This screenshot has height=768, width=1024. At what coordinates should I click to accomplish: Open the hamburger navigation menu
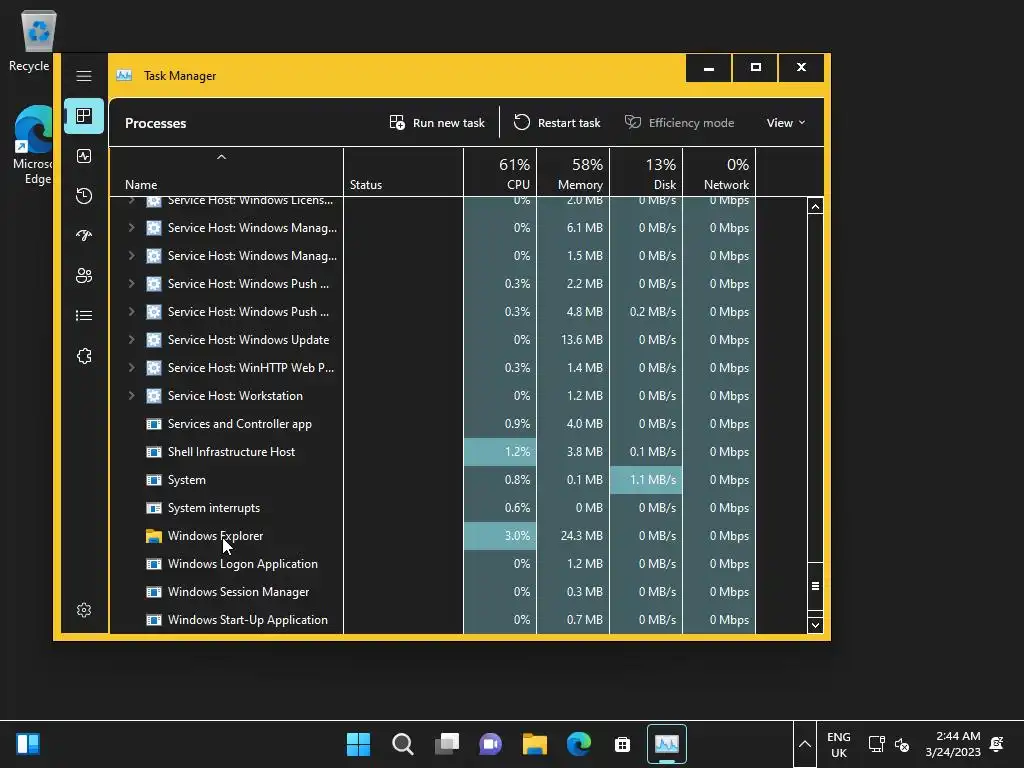[84, 76]
